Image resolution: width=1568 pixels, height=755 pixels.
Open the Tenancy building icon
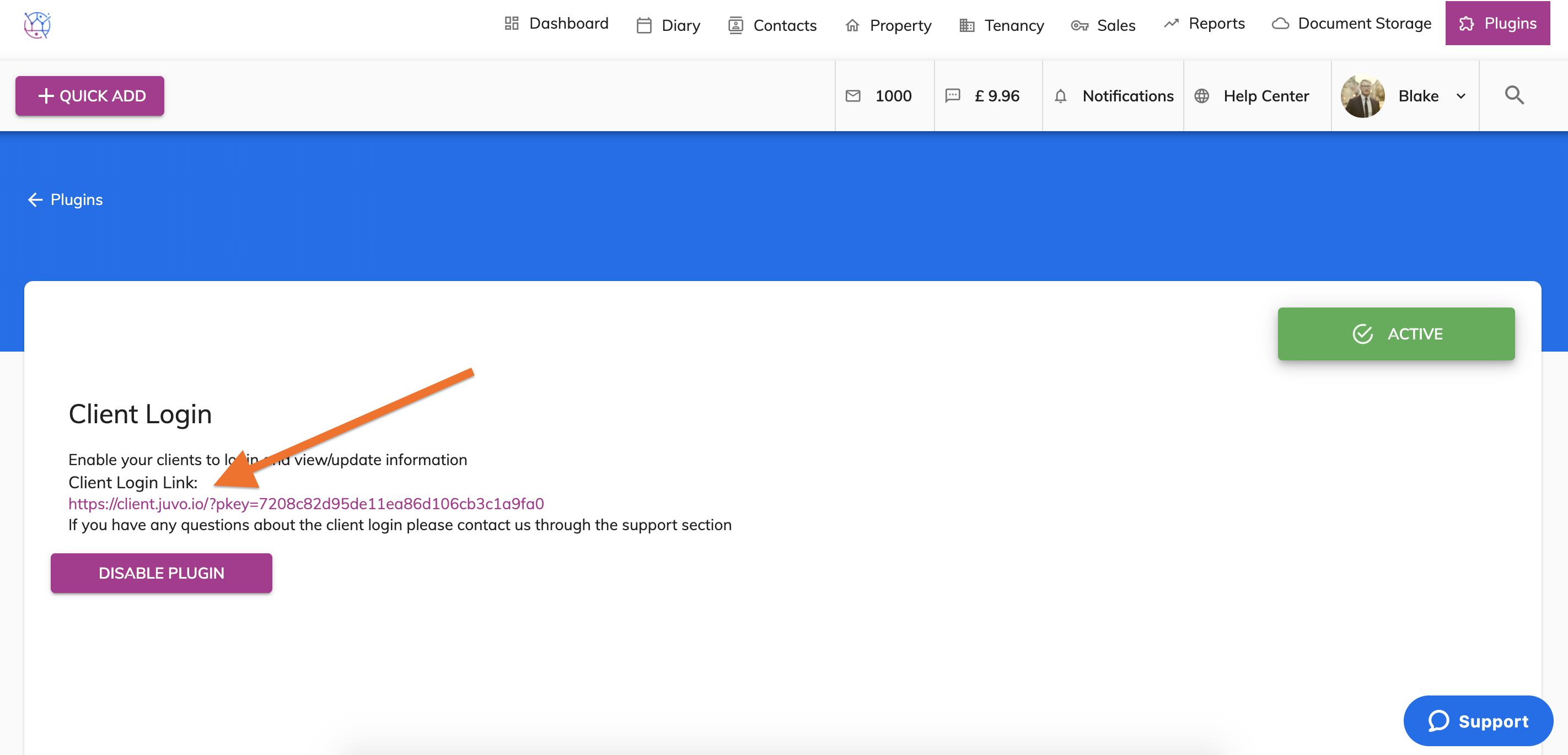(x=967, y=25)
